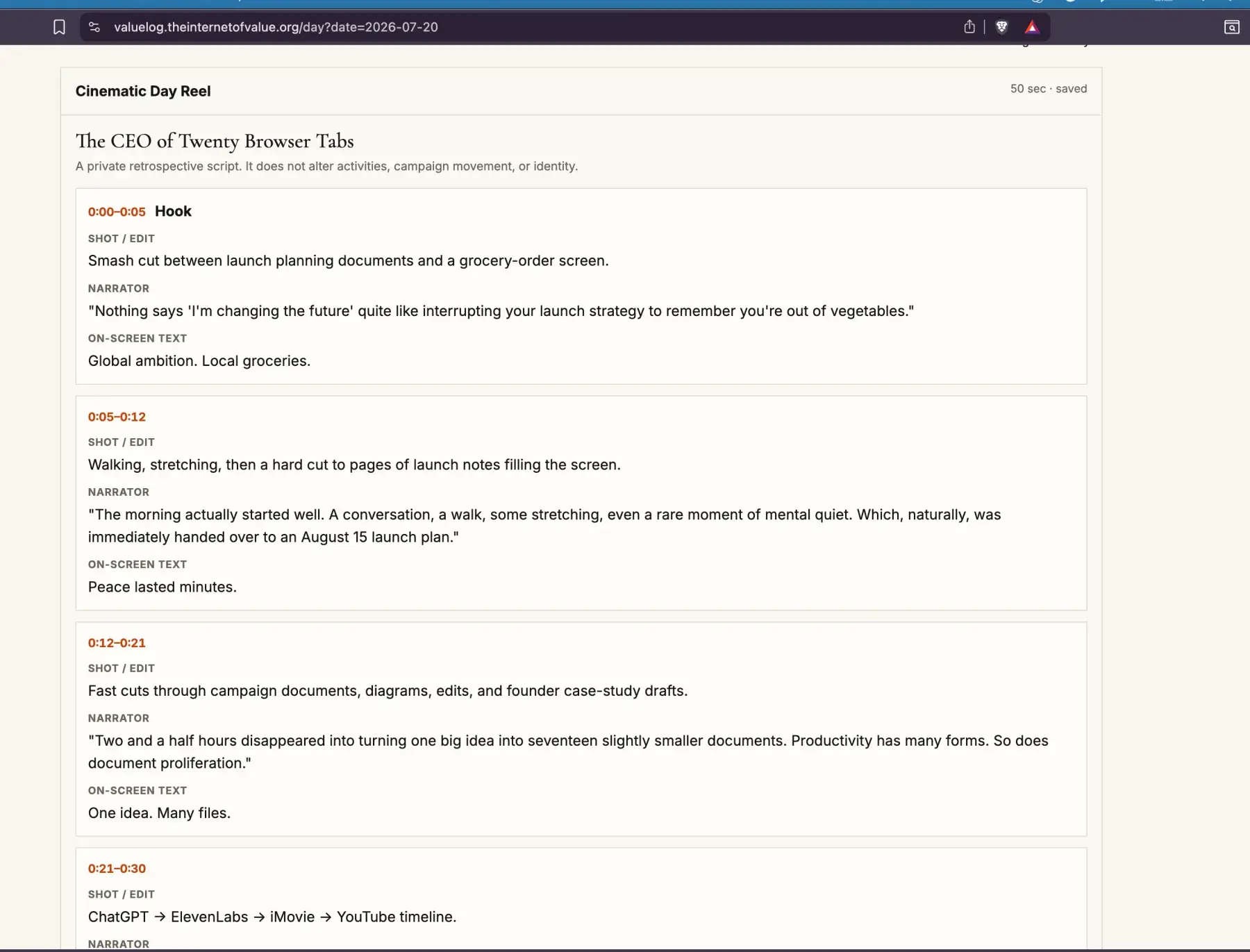The height and width of the screenshot is (952, 1250).
Task: Jump to the 0:12–0:21 timestamp
Action: [x=117, y=643]
